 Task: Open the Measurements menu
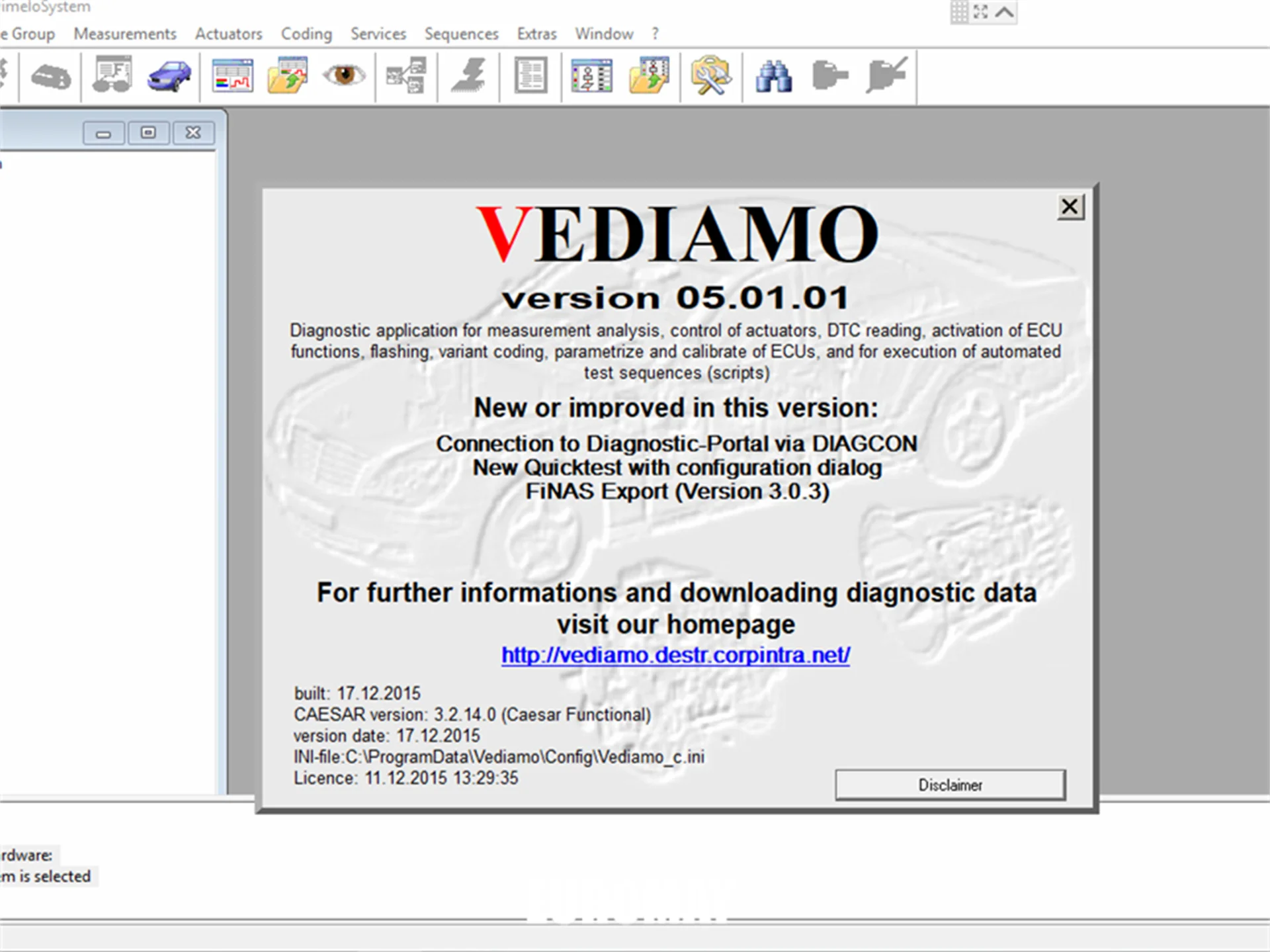point(125,34)
